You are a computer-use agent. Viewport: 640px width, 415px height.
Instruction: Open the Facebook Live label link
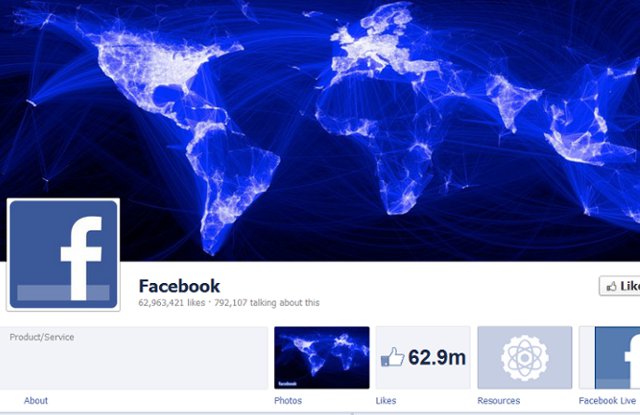click(x=607, y=401)
